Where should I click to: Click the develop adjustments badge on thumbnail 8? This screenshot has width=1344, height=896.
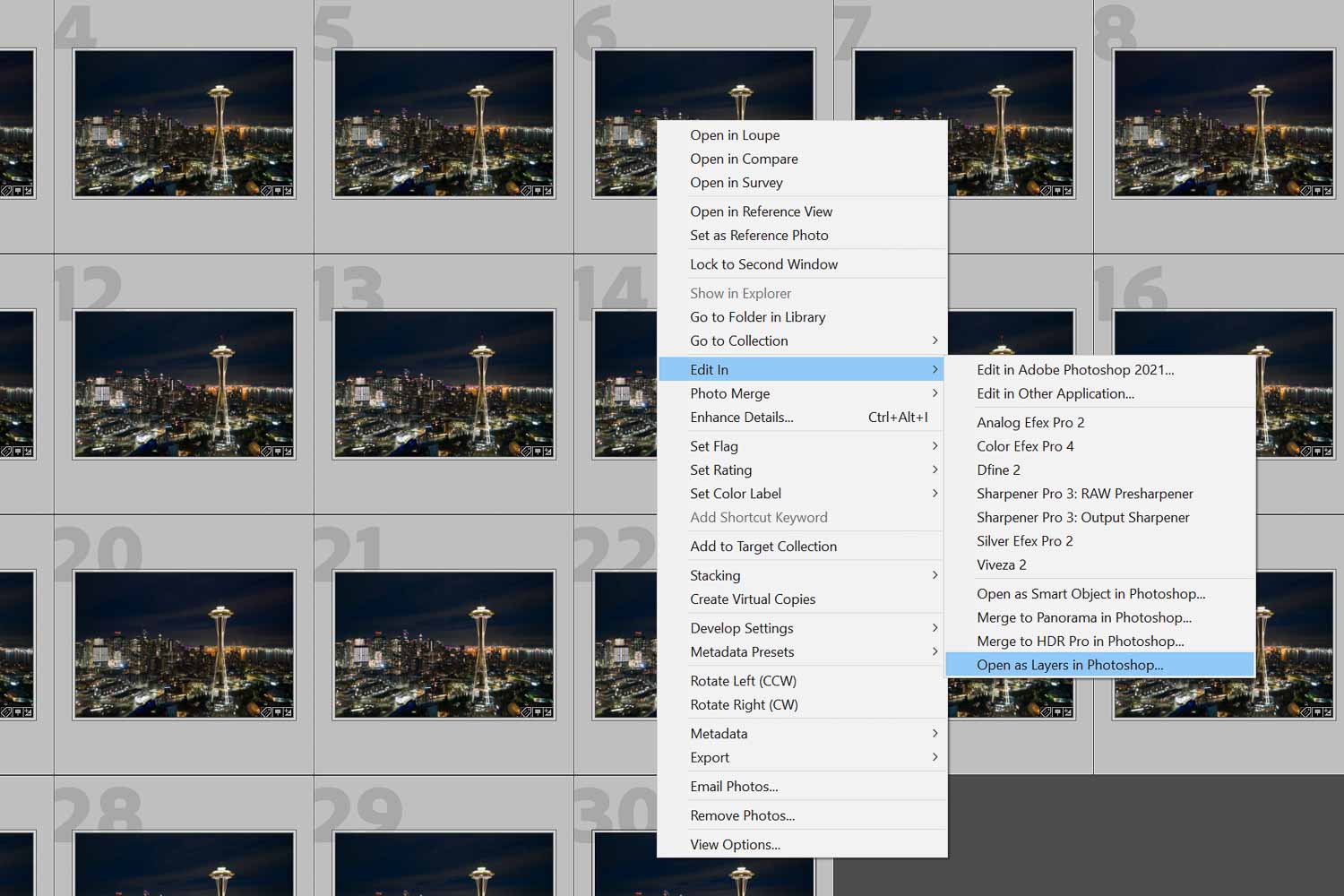pos(1328,191)
